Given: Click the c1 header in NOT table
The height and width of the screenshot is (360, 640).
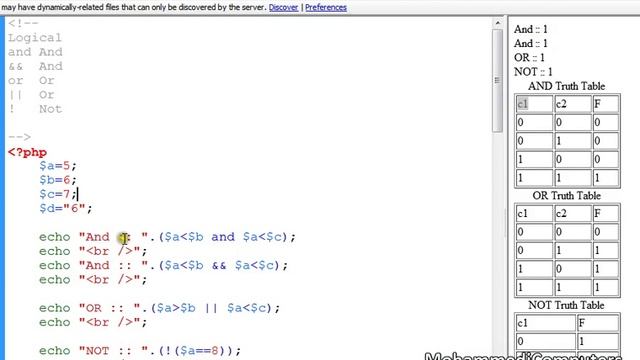Looking at the screenshot, I should (545, 323).
